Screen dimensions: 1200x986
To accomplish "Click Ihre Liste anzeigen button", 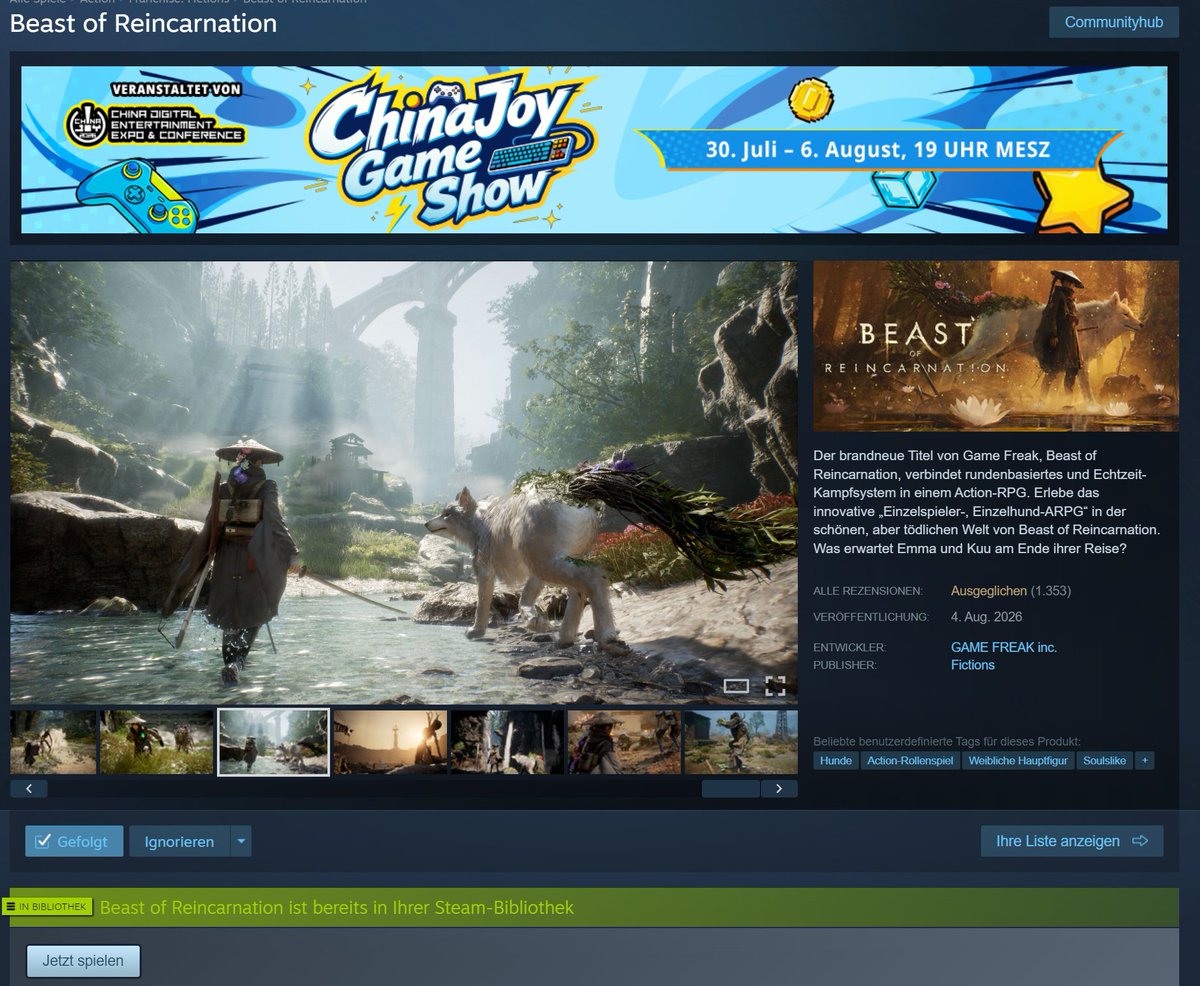I will [1072, 841].
